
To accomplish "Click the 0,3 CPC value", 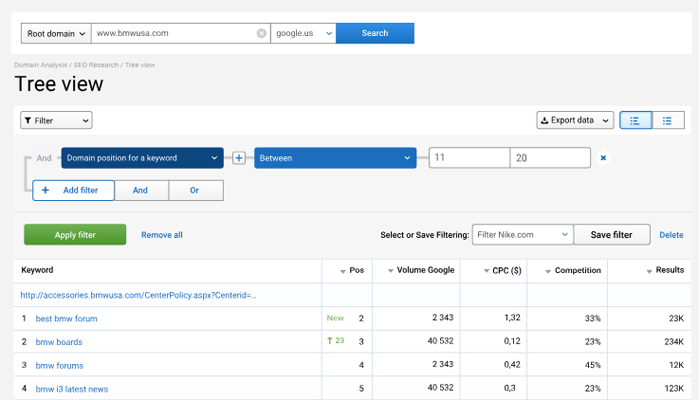I will [x=509, y=388].
